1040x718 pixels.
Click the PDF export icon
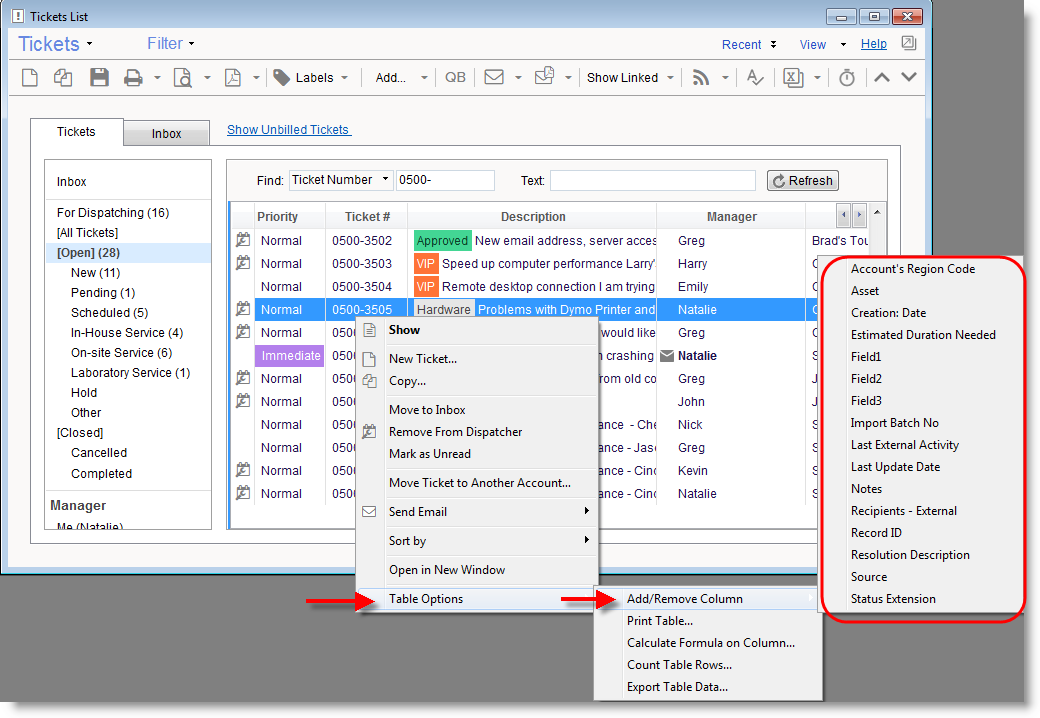point(233,78)
